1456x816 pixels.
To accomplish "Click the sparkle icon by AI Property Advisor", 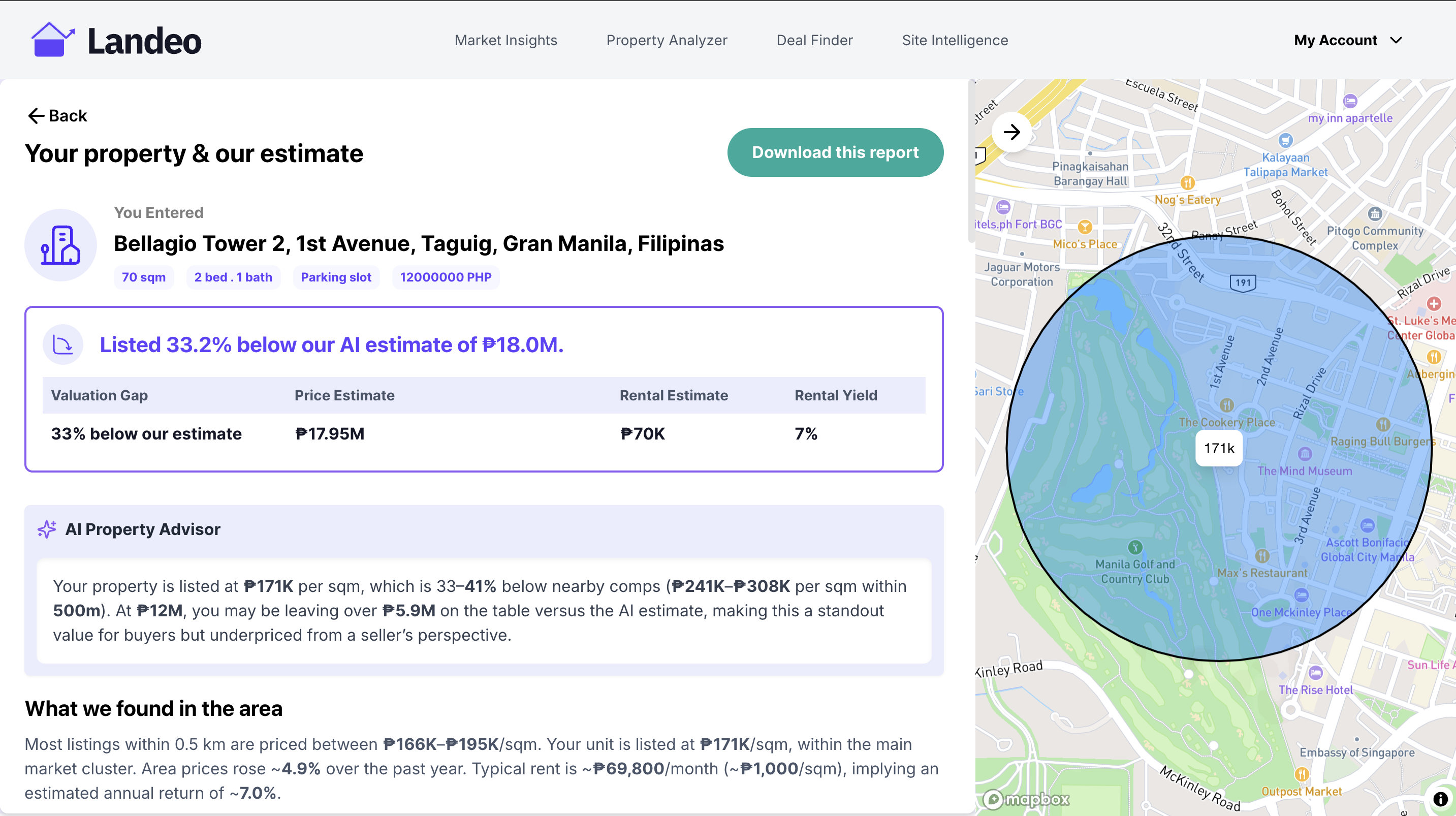I will click(46, 529).
